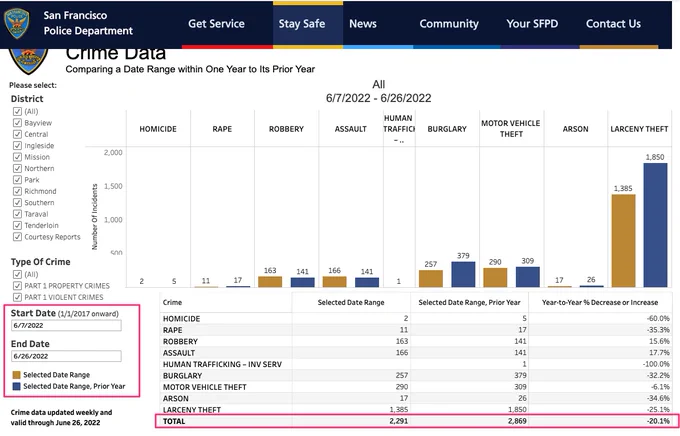The height and width of the screenshot is (436, 680).
Task: Click the date range title 6/7/2022 - 6/26/2022
Action: coord(379,98)
